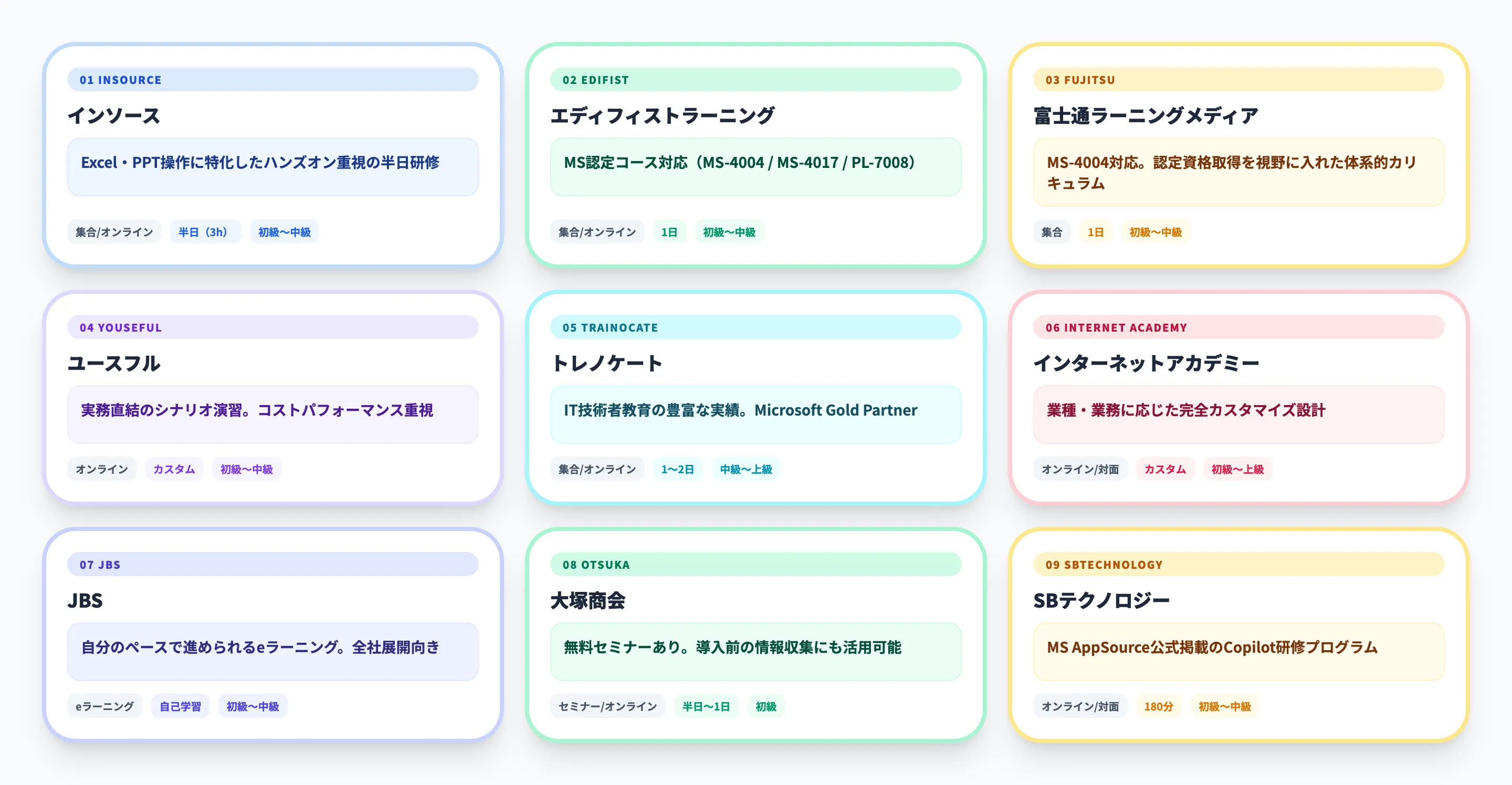Viewport: 1512px width, 785px height.
Task: Select the ユースフル card title
Action: (114, 363)
